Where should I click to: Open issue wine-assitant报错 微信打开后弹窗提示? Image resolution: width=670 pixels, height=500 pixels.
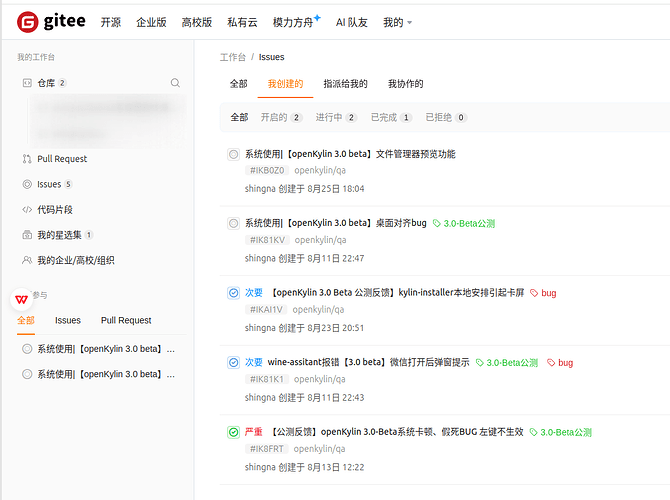tap(368, 362)
